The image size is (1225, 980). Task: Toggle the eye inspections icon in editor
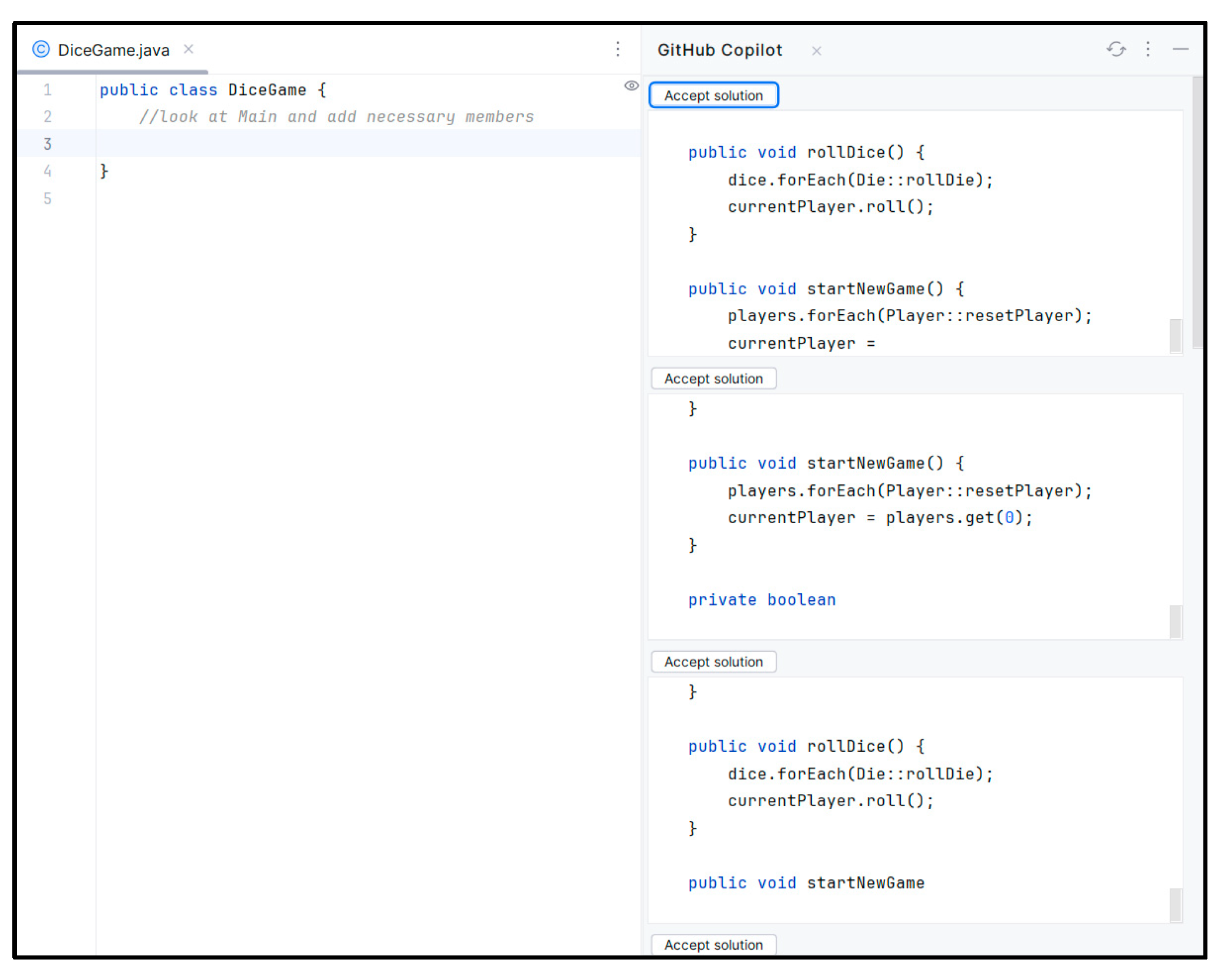point(631,86)
